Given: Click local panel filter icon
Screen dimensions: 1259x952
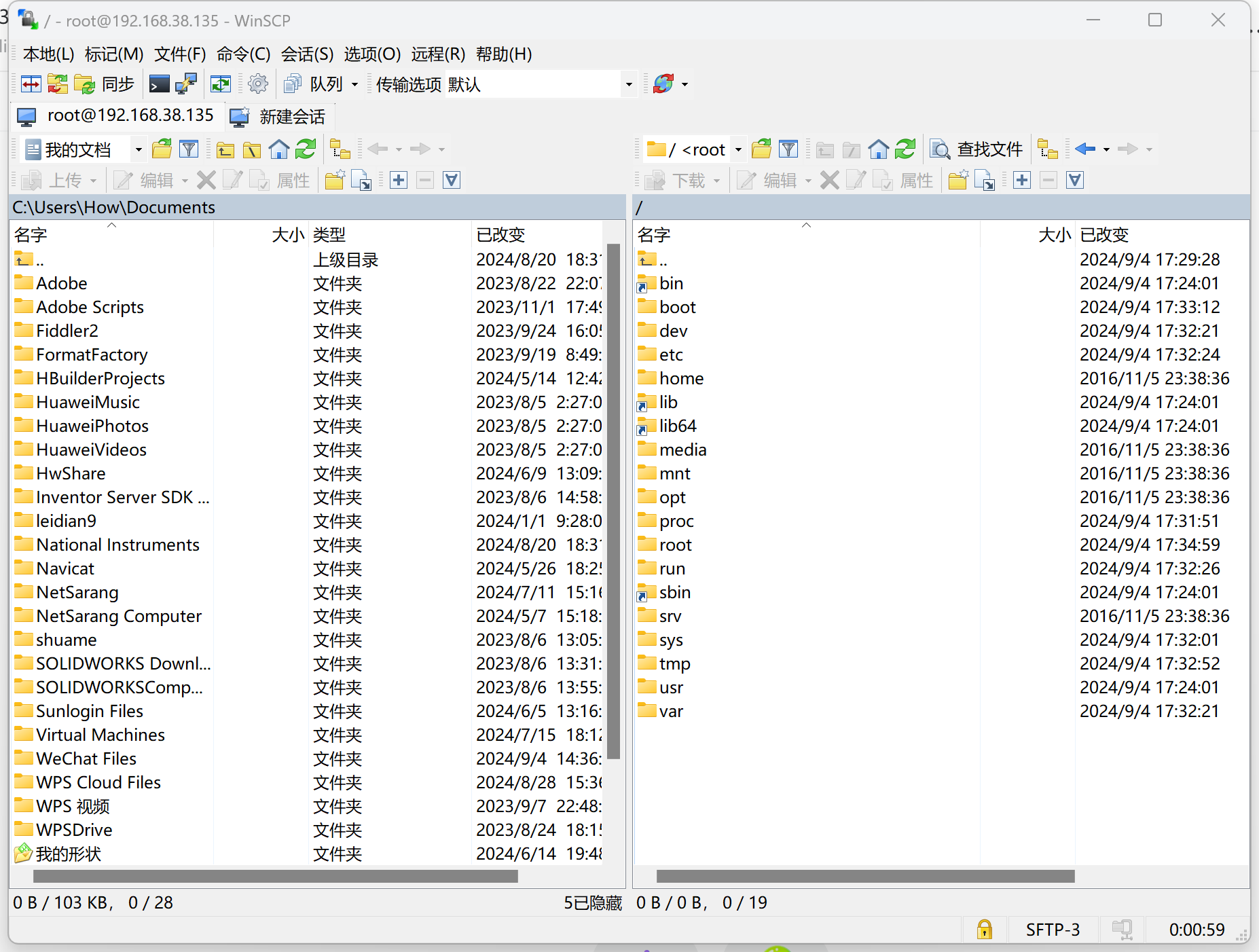Looking at the screenshot, I should [x=188, y=149].
